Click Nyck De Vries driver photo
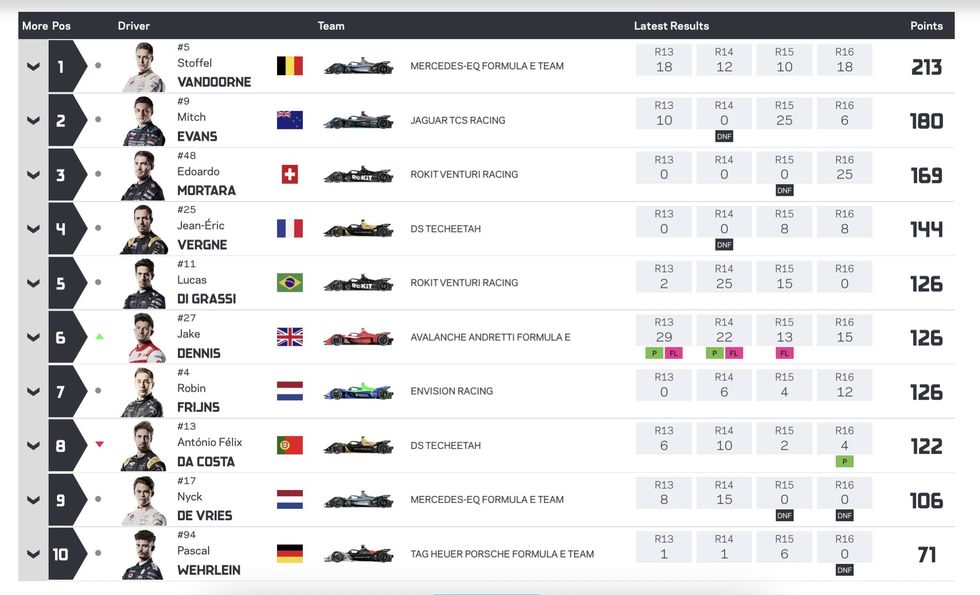The width and height of the screenshot is (980, 595). click(143, 500)
